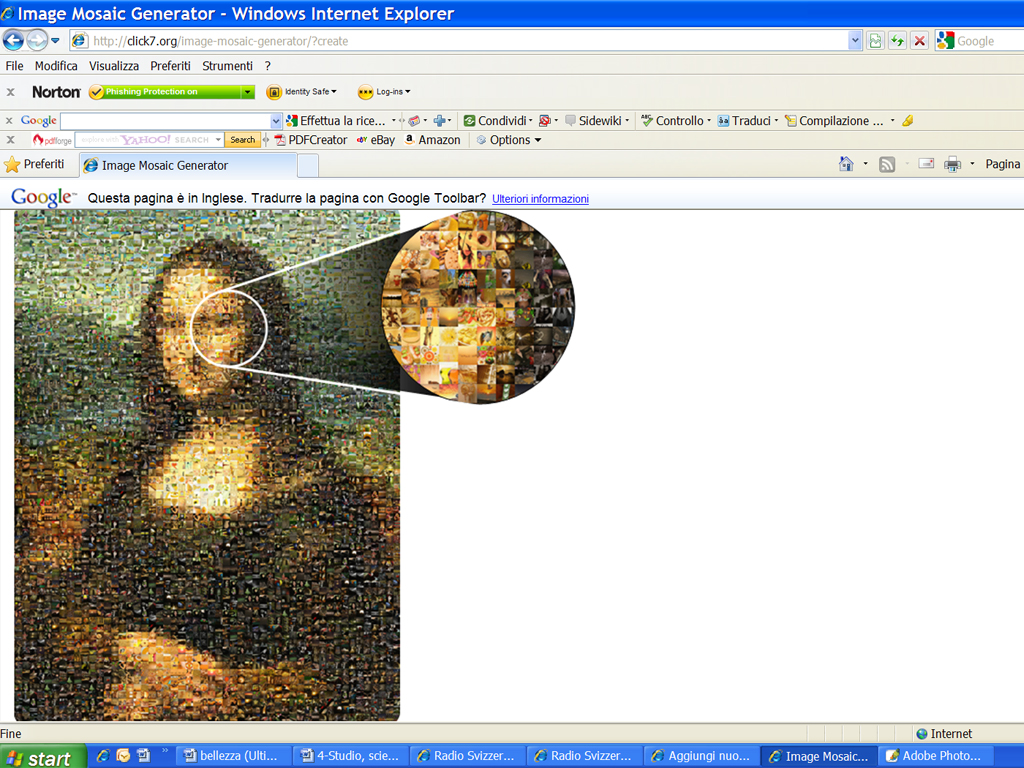Click the Yahoo Search button
The width and height of the screenshot is (1024, 768).
(242, 140)
